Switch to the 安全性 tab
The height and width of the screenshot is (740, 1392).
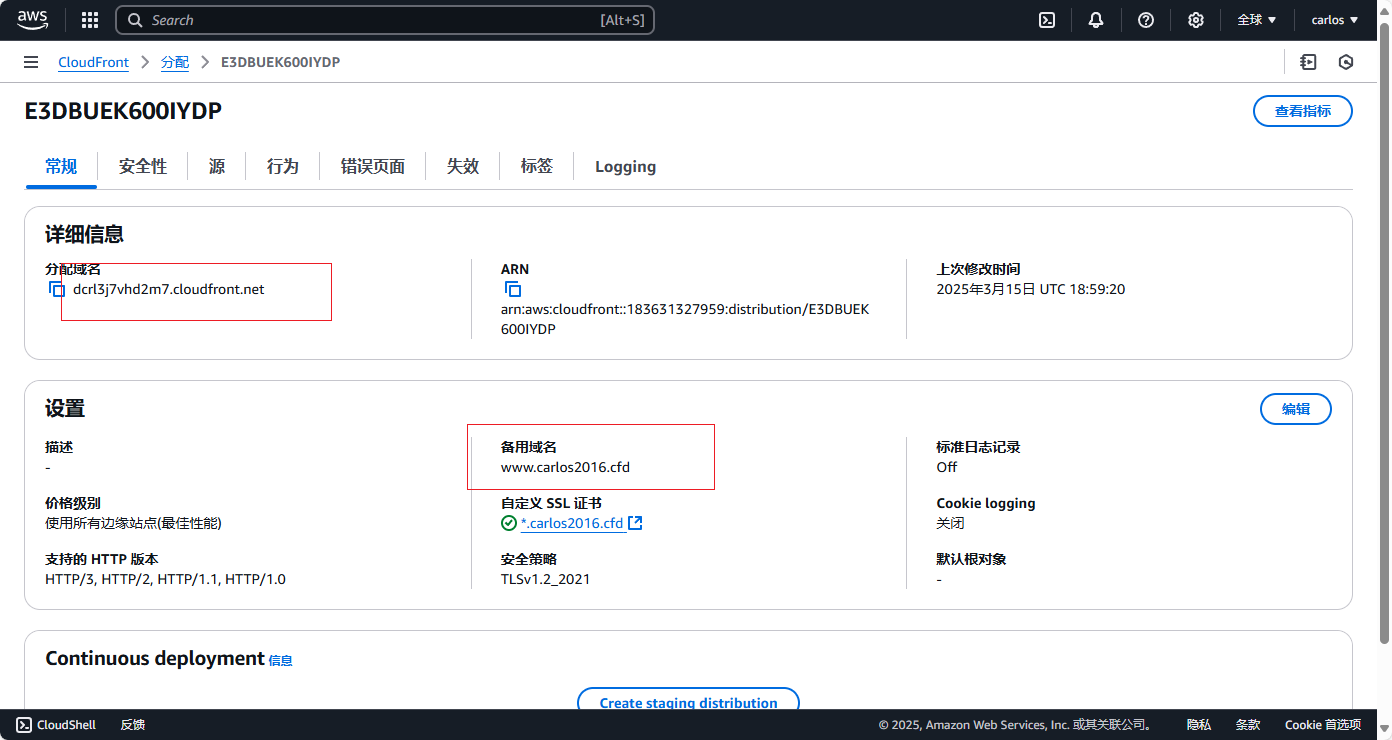pos(143,167)
